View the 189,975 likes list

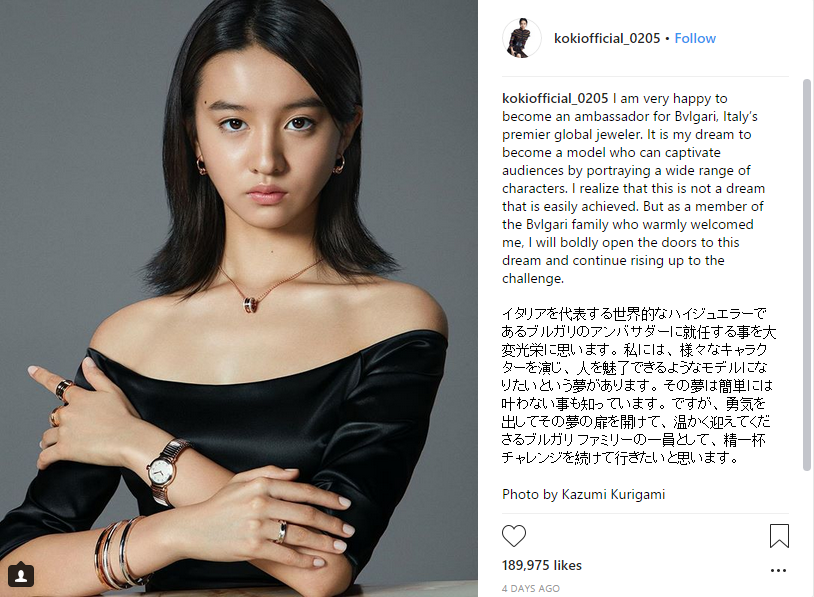[541, 565]
